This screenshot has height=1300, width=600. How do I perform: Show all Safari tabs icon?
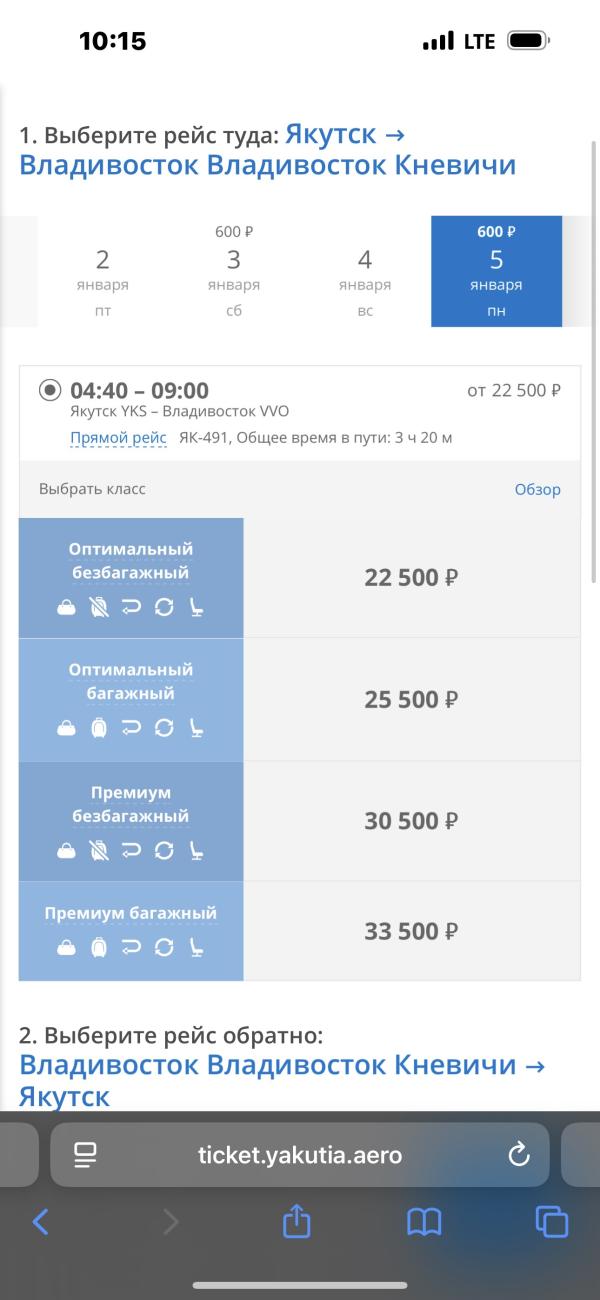pos(551,1221)
